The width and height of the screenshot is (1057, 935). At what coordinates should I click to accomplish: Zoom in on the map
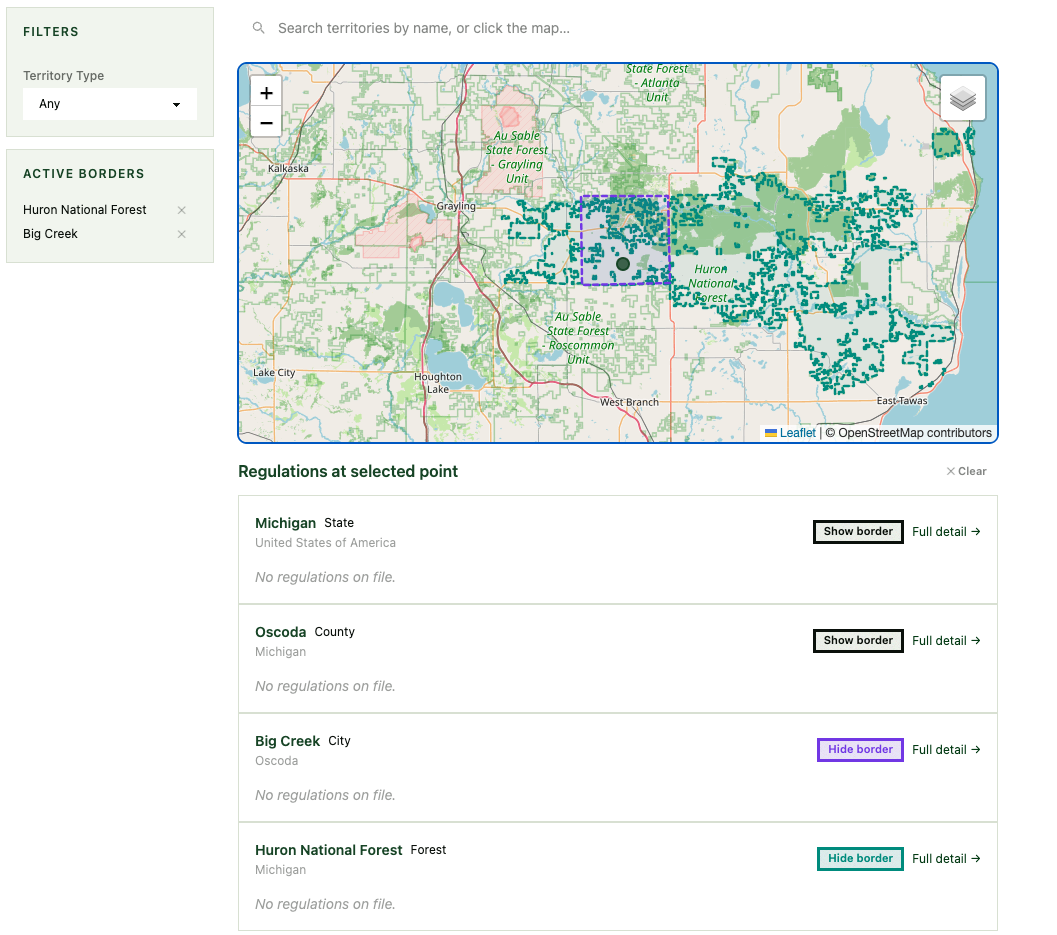click(x=266, y=93)
